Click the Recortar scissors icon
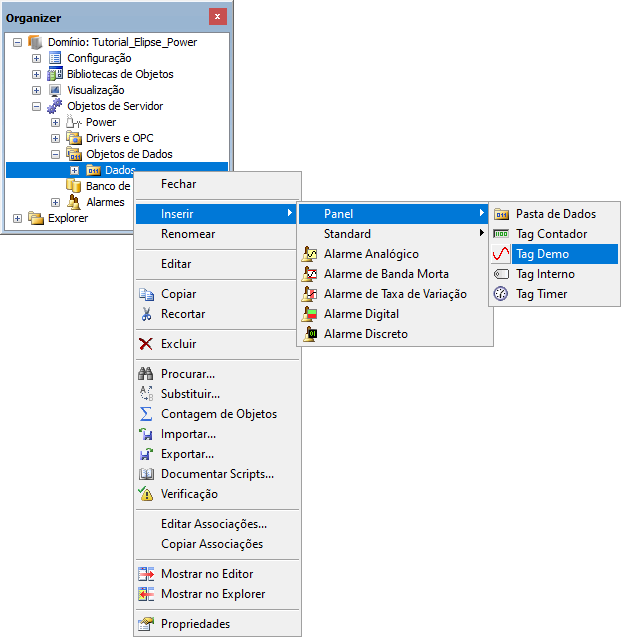 point(146,314)
